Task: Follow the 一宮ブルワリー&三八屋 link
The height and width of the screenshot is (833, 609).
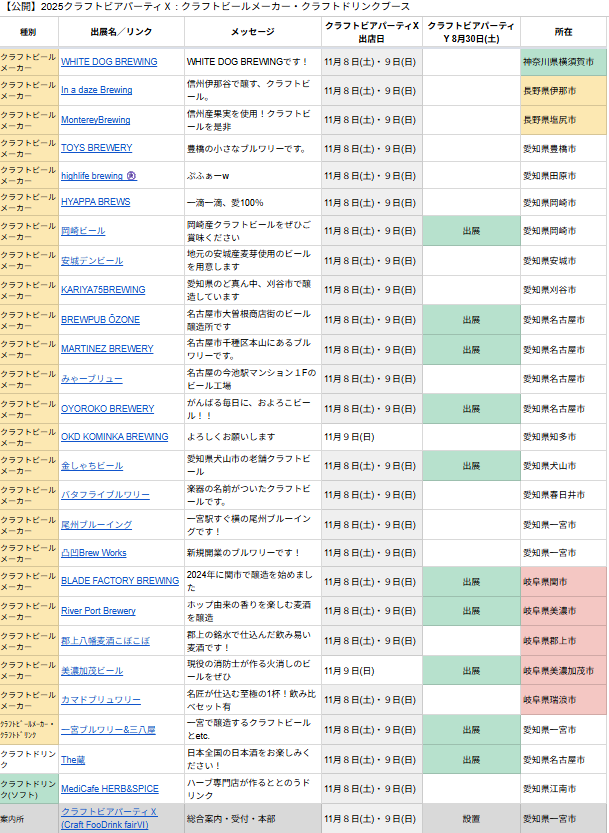Action: (108, 730)
